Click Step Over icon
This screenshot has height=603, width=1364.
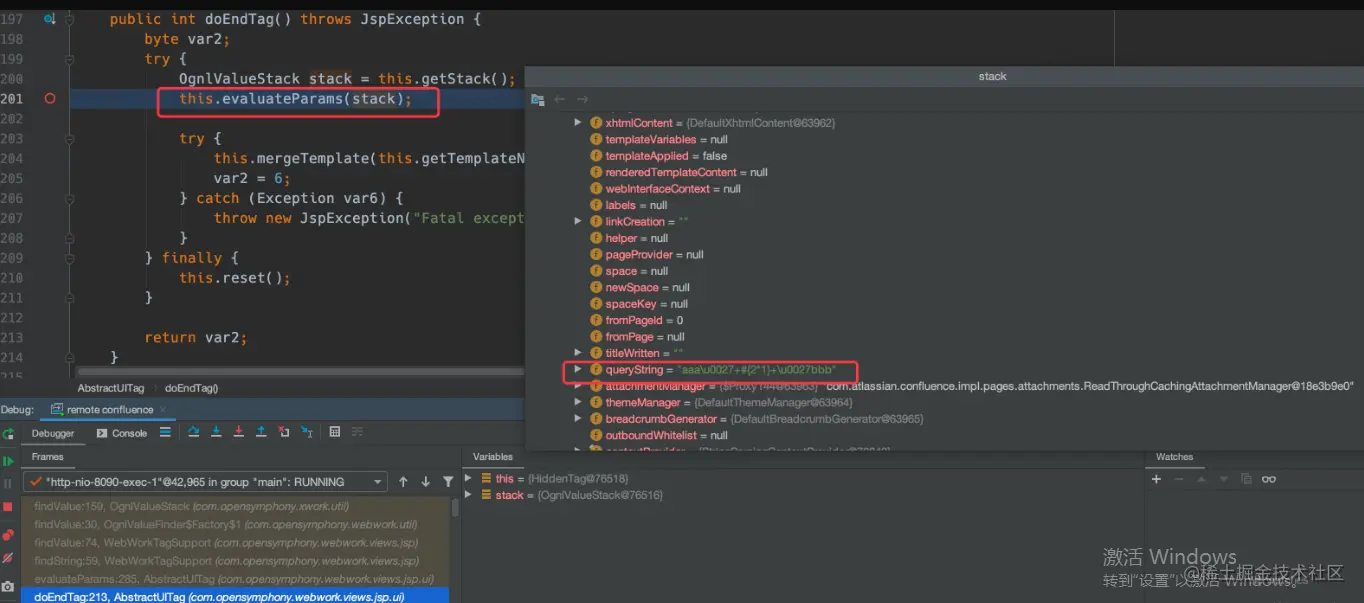coord(193,433)
